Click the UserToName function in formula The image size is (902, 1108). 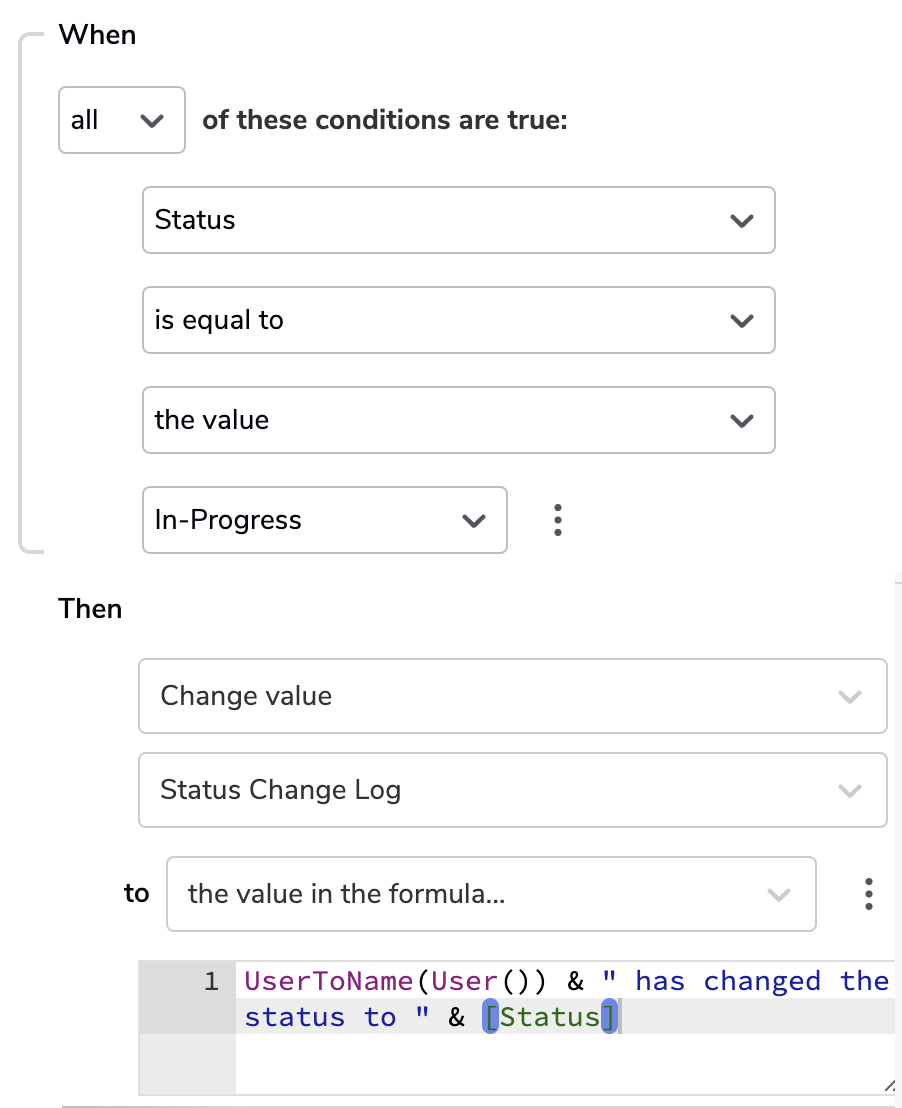(329, 981)
